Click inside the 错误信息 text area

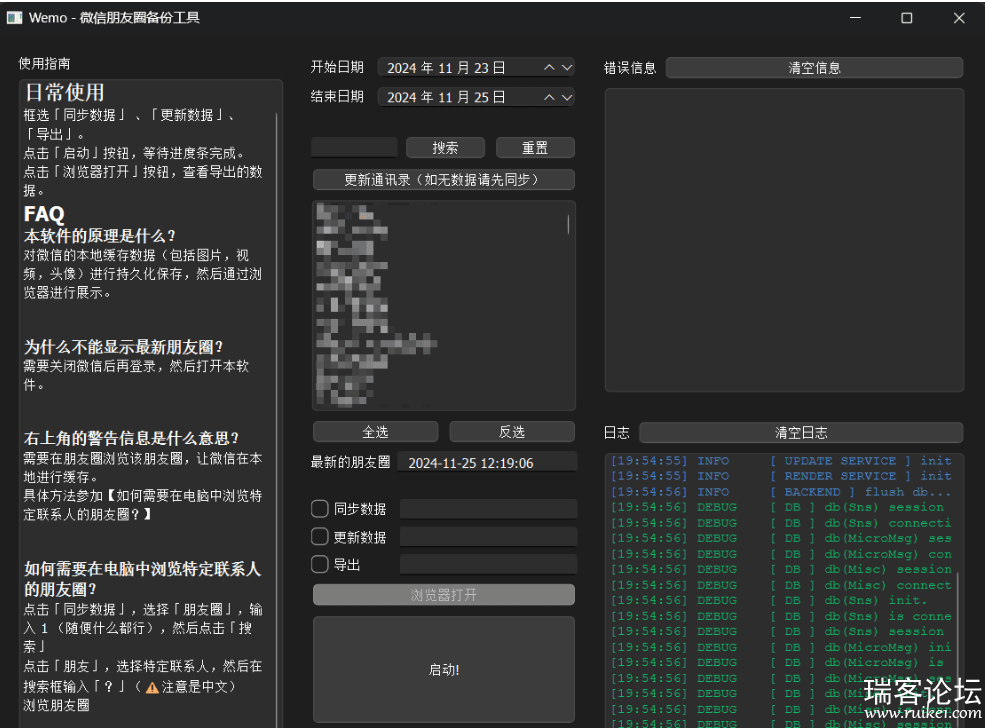pyautogui.click(x=784, y=240)
